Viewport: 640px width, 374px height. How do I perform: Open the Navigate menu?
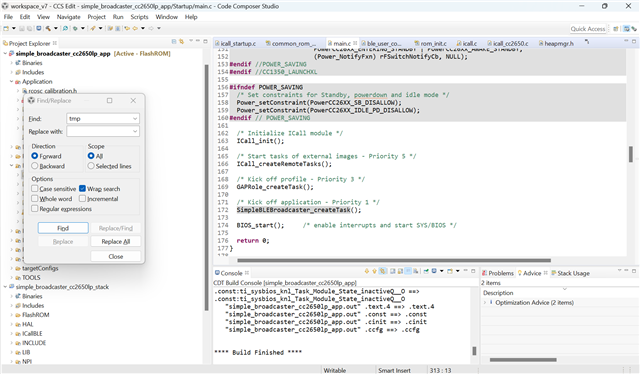69,17
